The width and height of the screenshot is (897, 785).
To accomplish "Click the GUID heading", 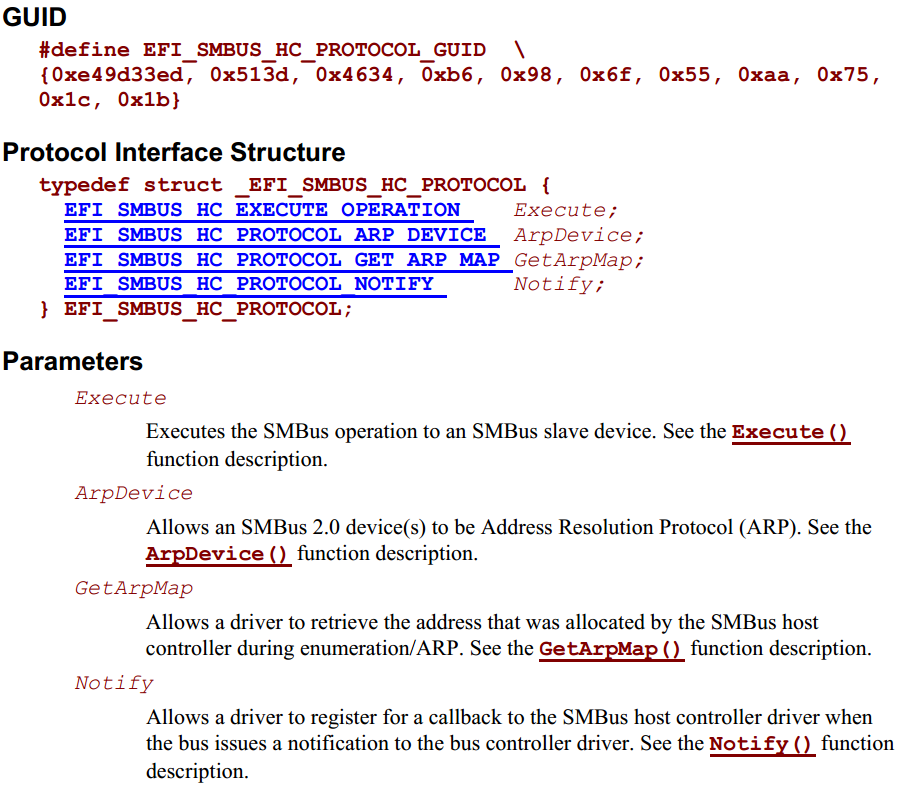I will tap(34, 17).
